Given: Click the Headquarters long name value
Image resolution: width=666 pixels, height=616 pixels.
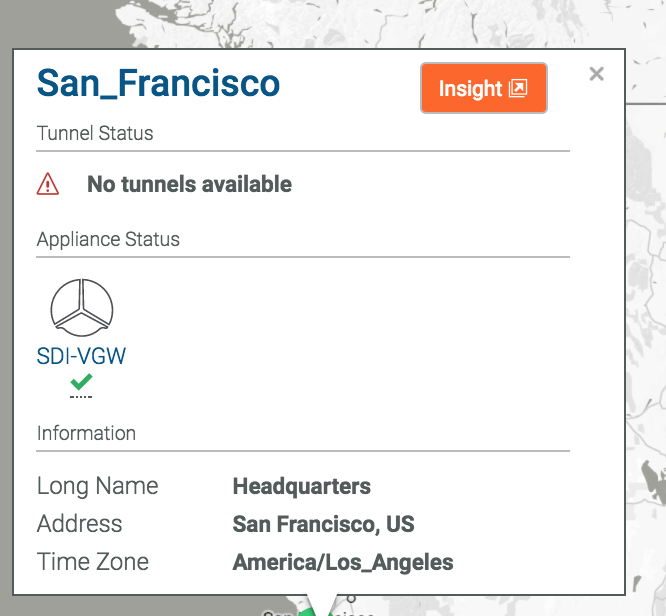Looking at the screenshot, I should [x=302, y=487].
